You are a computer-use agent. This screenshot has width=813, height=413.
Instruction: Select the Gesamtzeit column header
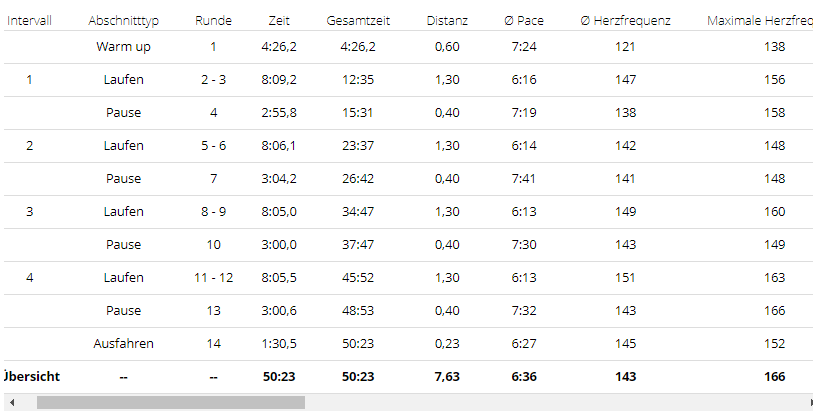click(358, 20)
